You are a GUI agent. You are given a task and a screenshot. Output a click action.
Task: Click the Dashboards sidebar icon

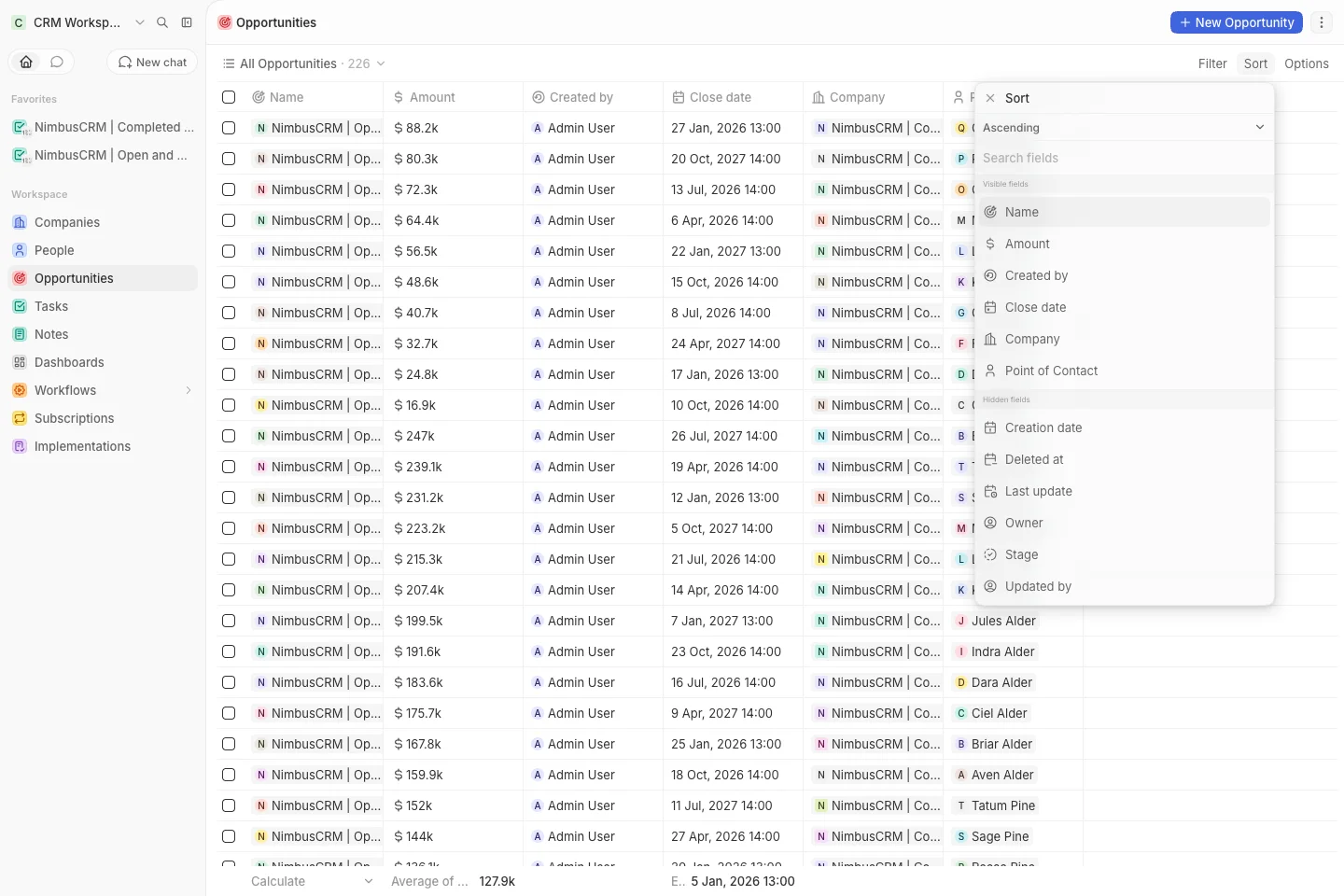point(20,362)
